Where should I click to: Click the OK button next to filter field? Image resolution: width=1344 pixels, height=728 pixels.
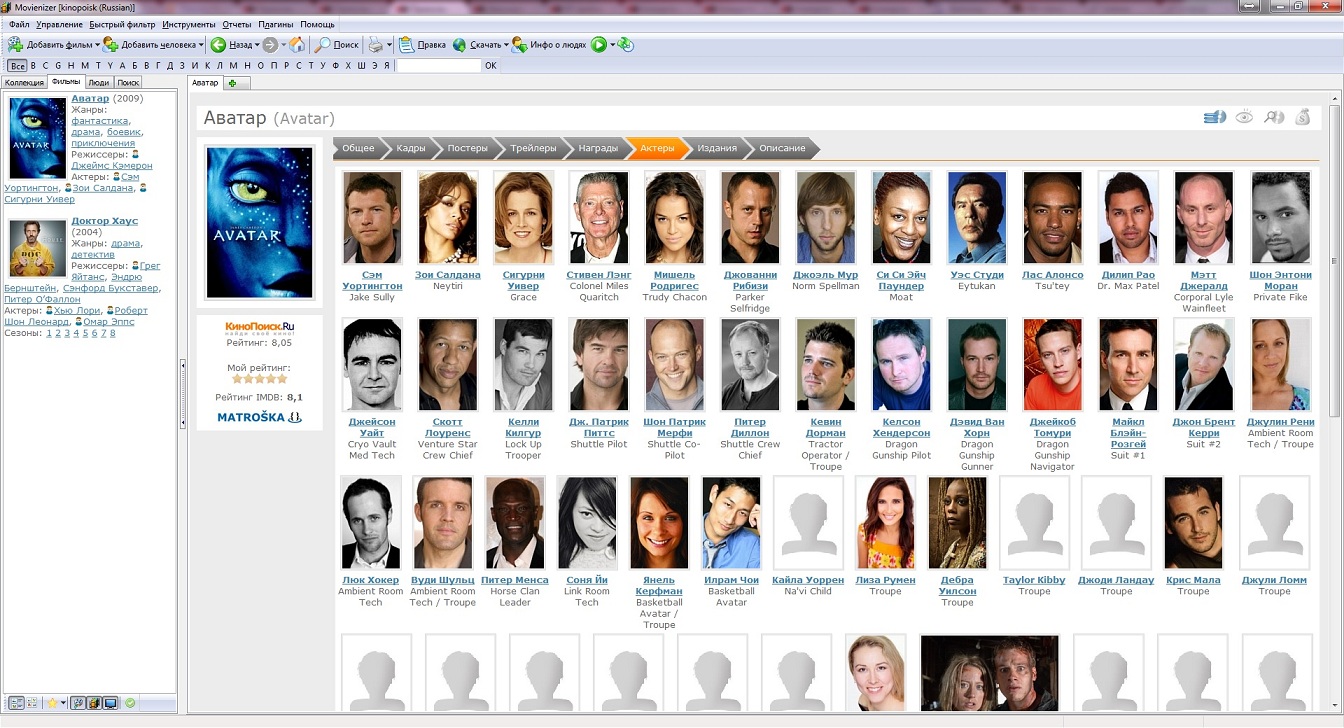(x=490, y=66)
